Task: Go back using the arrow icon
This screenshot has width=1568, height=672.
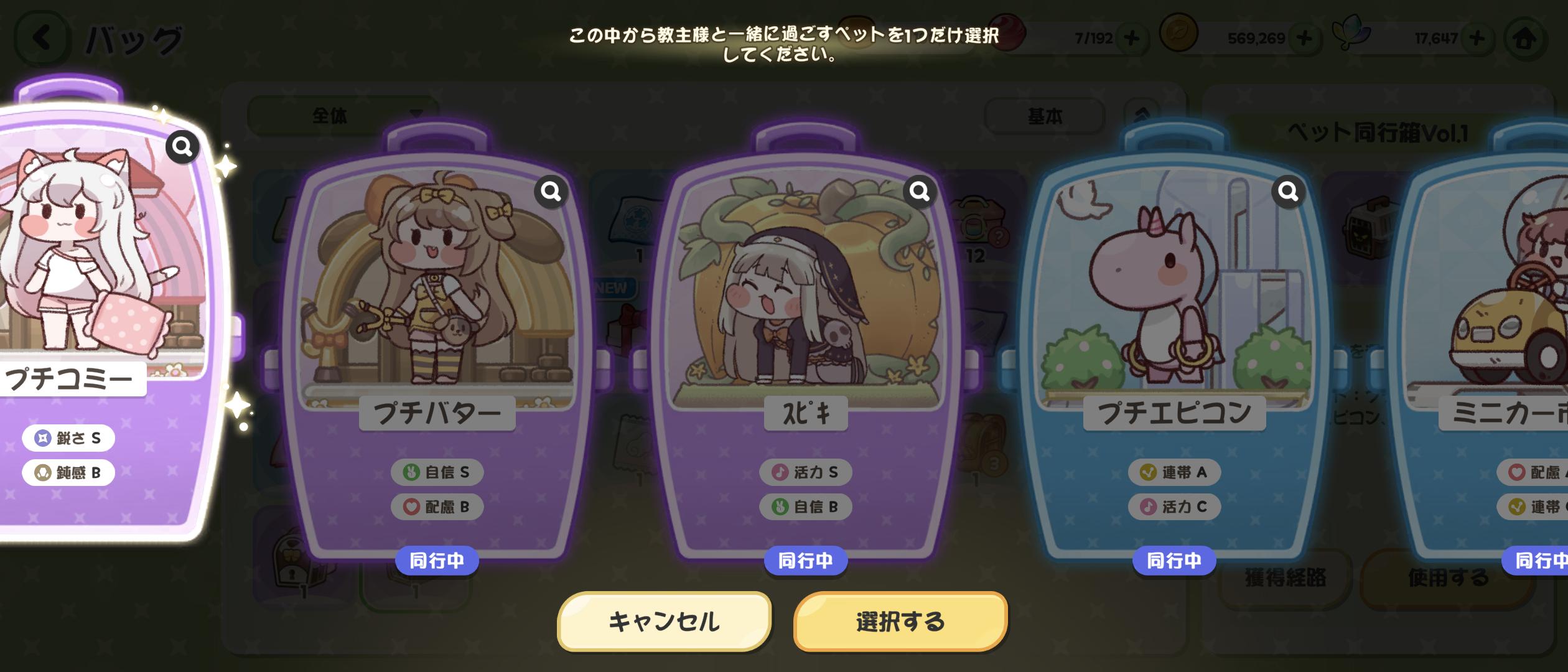Action: tap(40, 39)
